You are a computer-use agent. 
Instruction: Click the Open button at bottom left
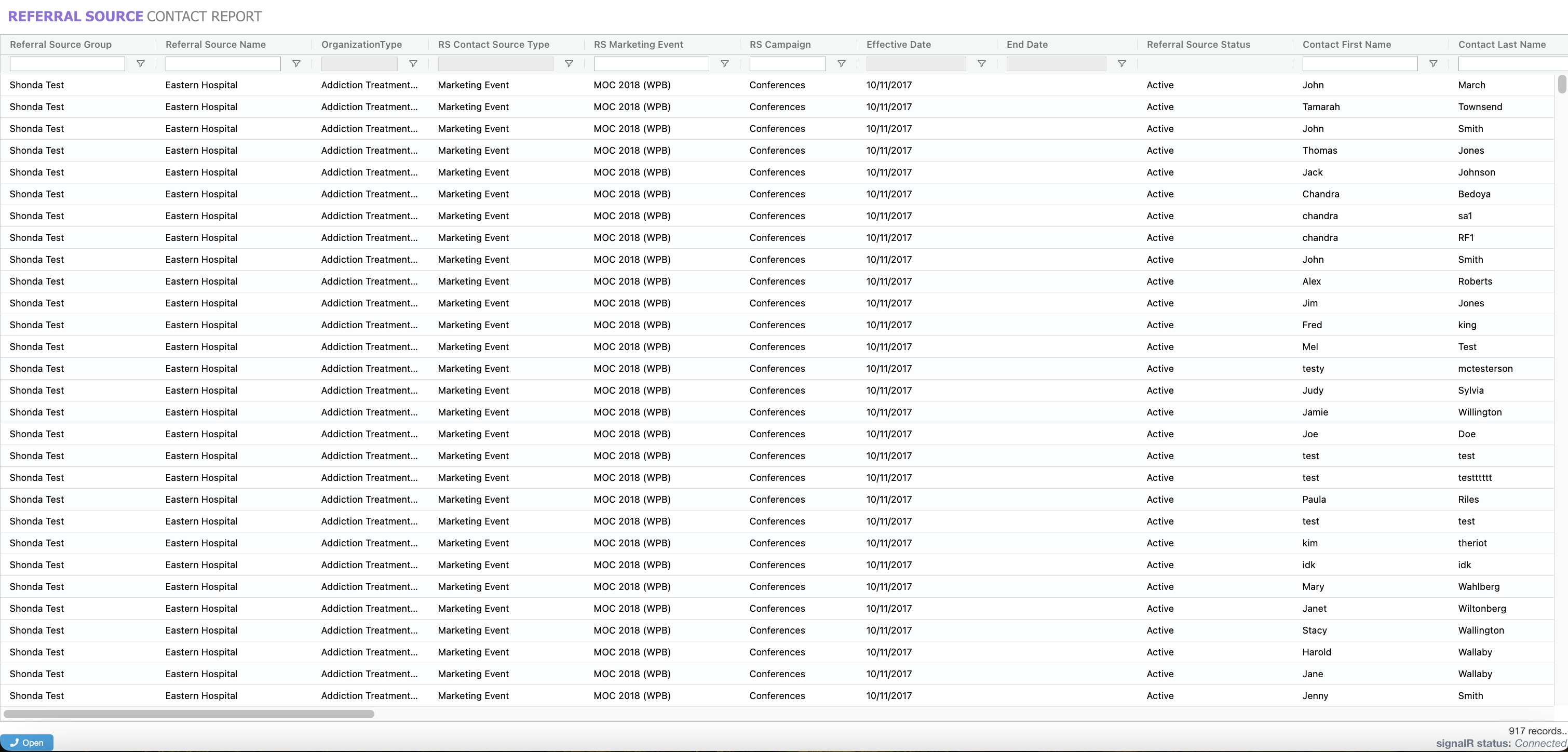[27, 742]
